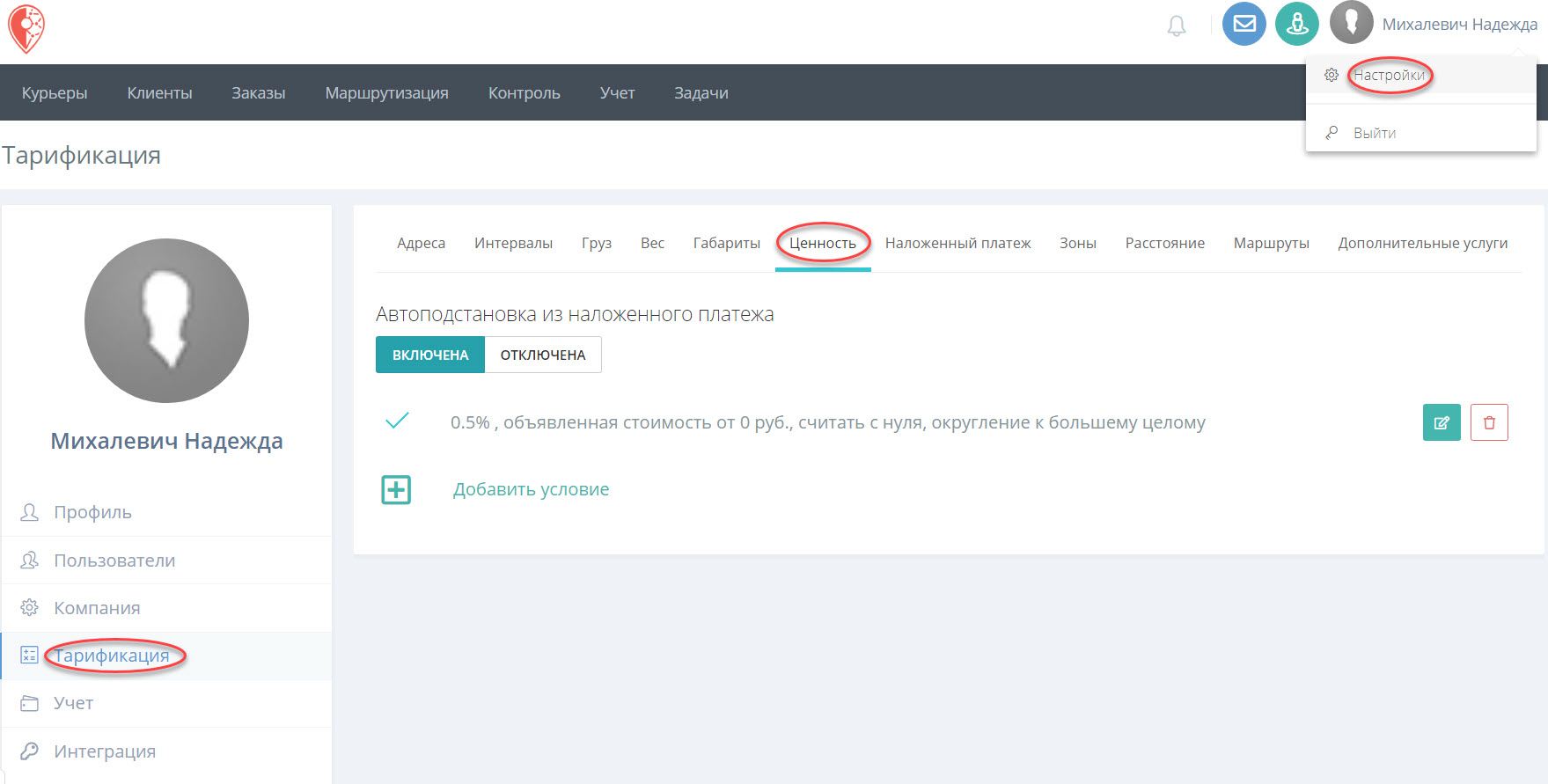Click the Профиль person icon in sidebar
Screen dimensions: 1548x784
29,512
